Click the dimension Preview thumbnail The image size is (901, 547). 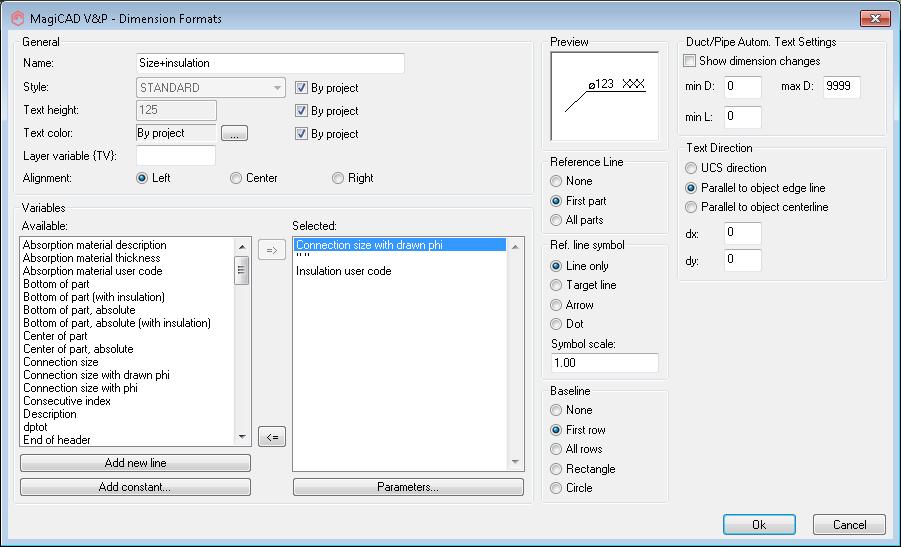(x=604, y=96)
